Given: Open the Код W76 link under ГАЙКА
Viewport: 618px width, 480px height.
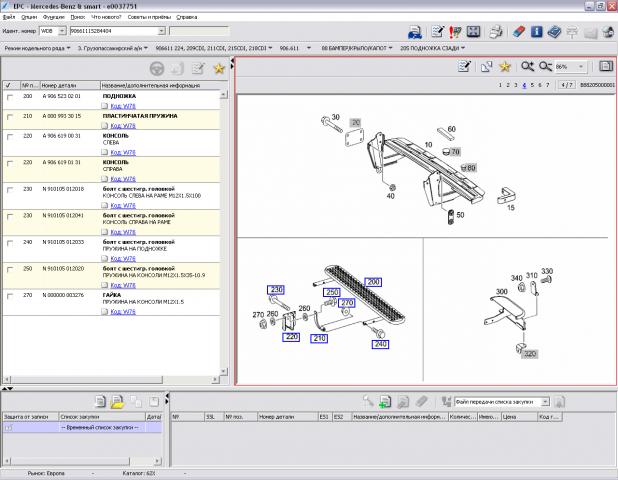Looking at the screenshot, I should point(123,312).
